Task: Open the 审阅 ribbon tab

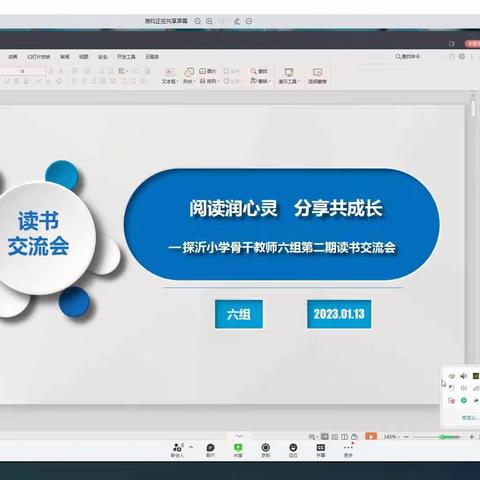Action: 65,57
